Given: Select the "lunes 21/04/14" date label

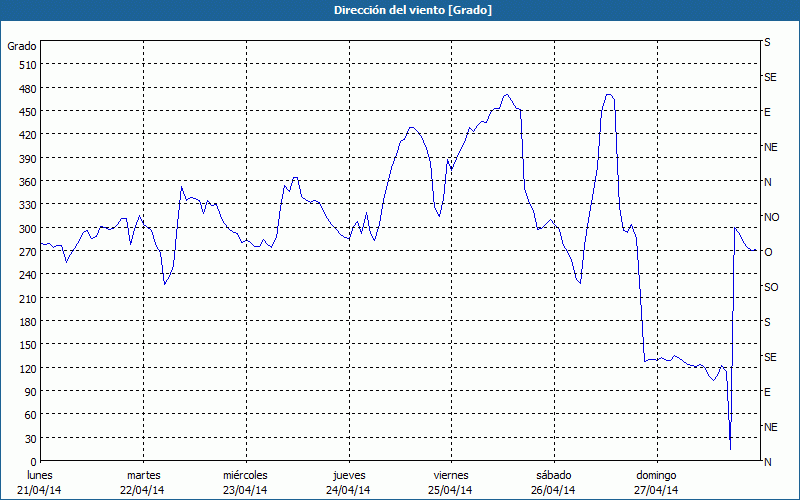Looking at the screenshot, I should [x=40, y=482].
